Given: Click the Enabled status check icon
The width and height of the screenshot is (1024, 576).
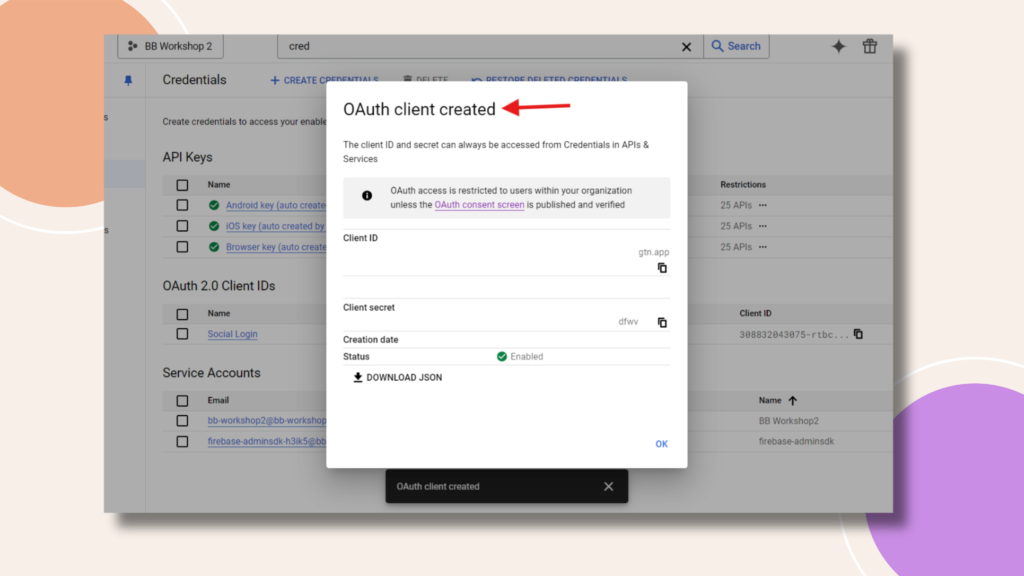Looking at the screenshot, I should 502,357.
